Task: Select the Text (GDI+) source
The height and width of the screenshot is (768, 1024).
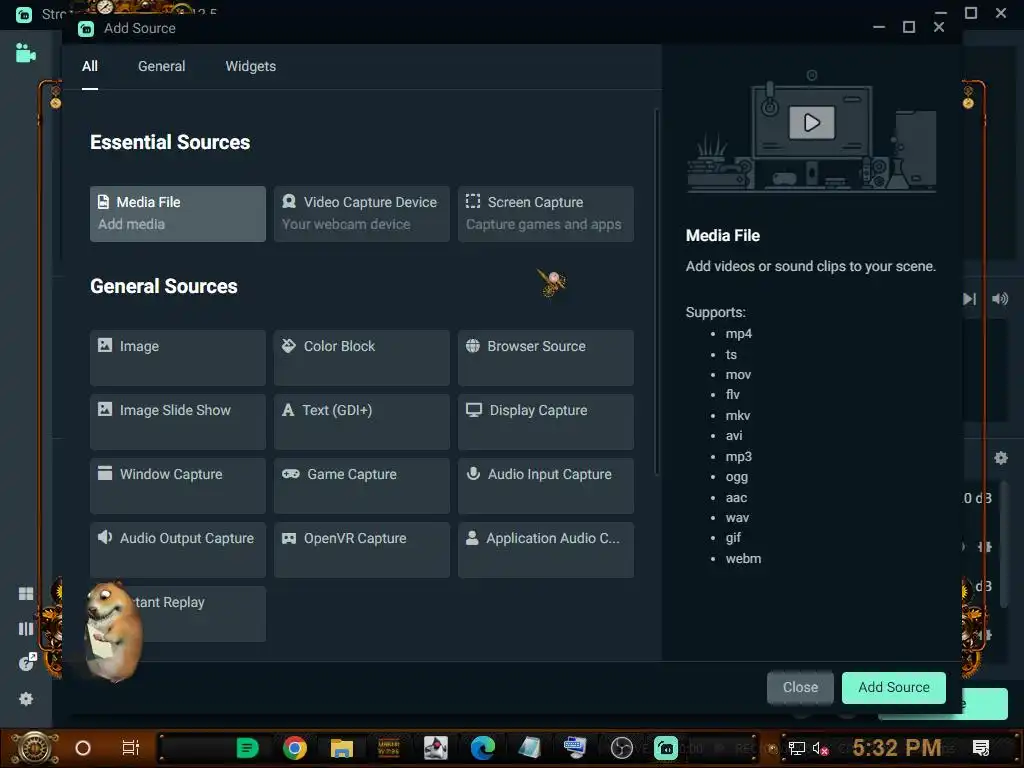Action: pos(362,421)
